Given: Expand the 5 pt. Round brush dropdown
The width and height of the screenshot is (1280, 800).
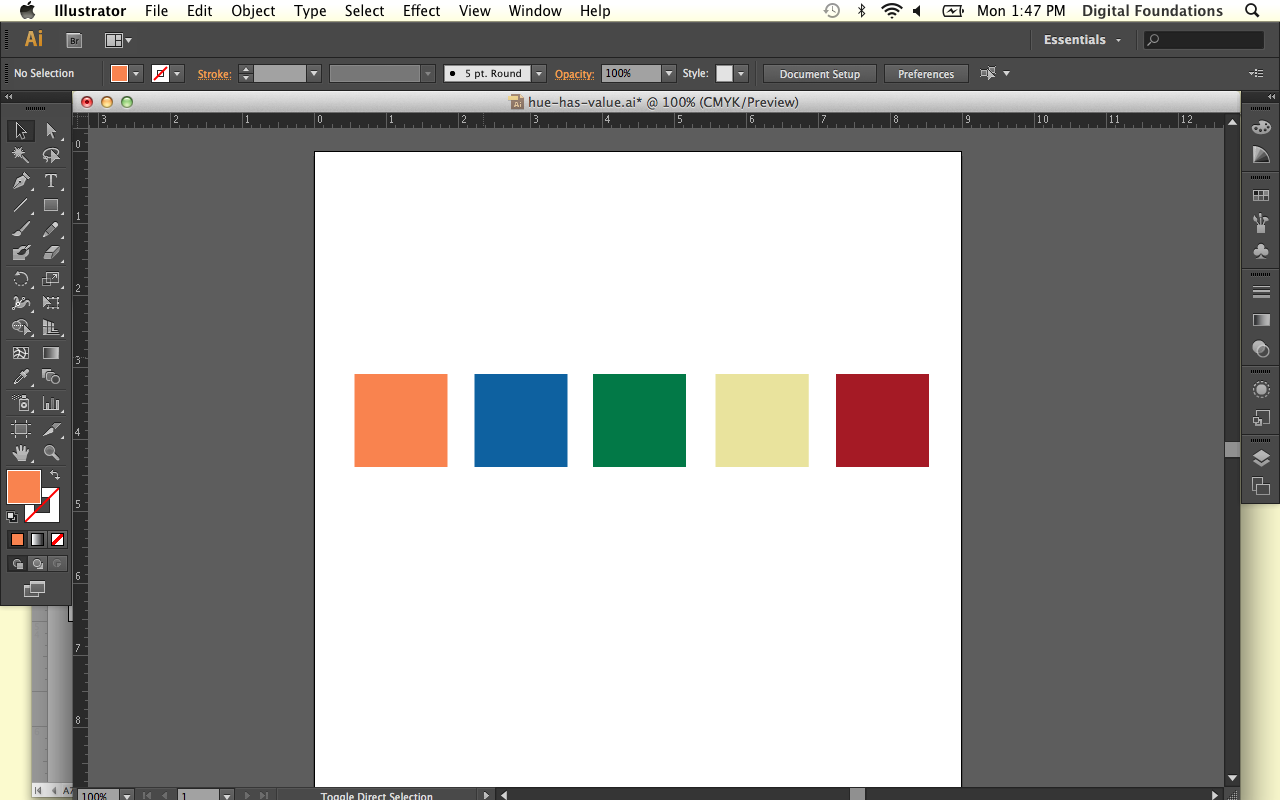Looking at the screenshot, I should click(539, 74).
